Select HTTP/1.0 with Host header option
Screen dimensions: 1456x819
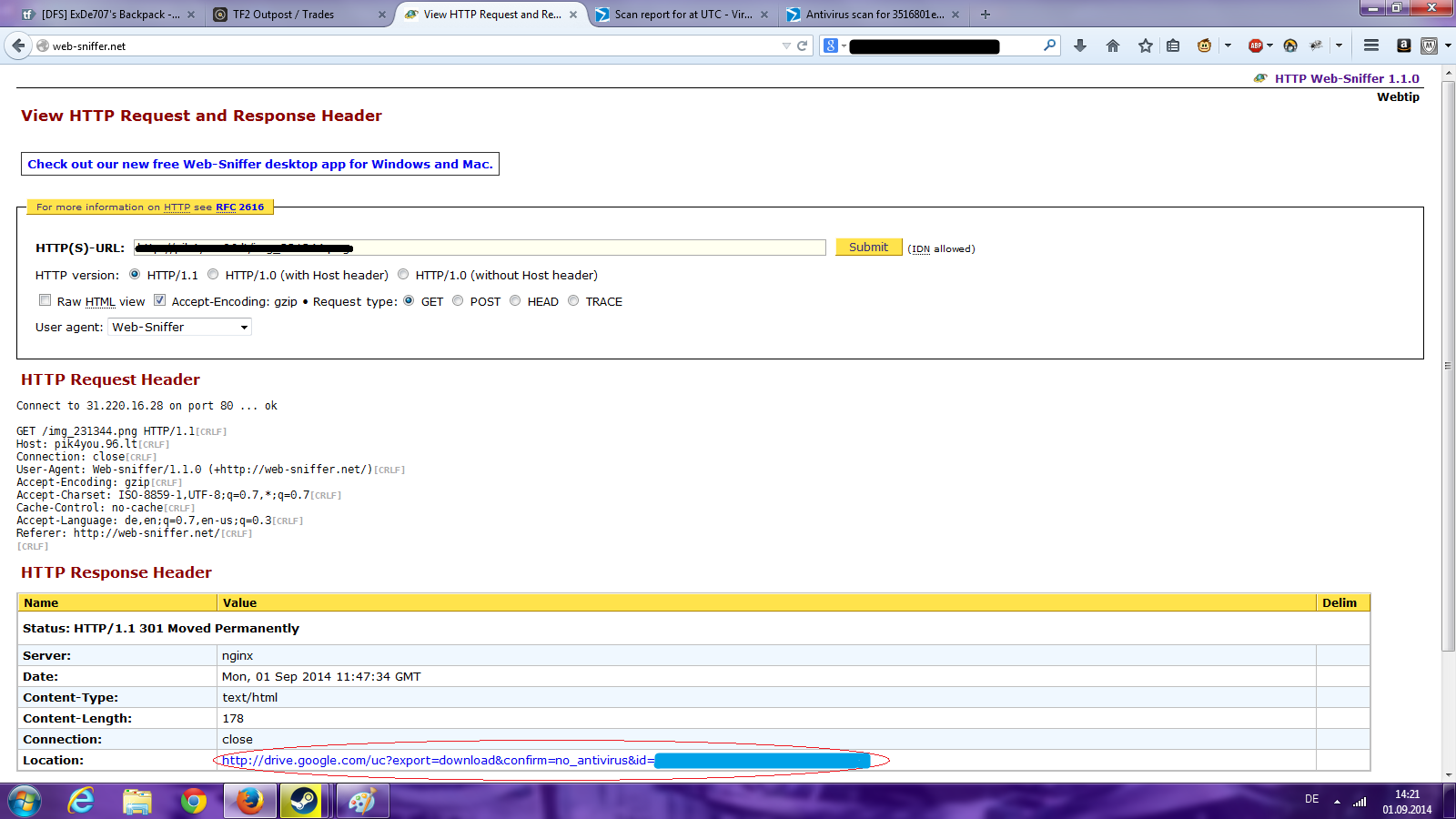pos(213,274)
